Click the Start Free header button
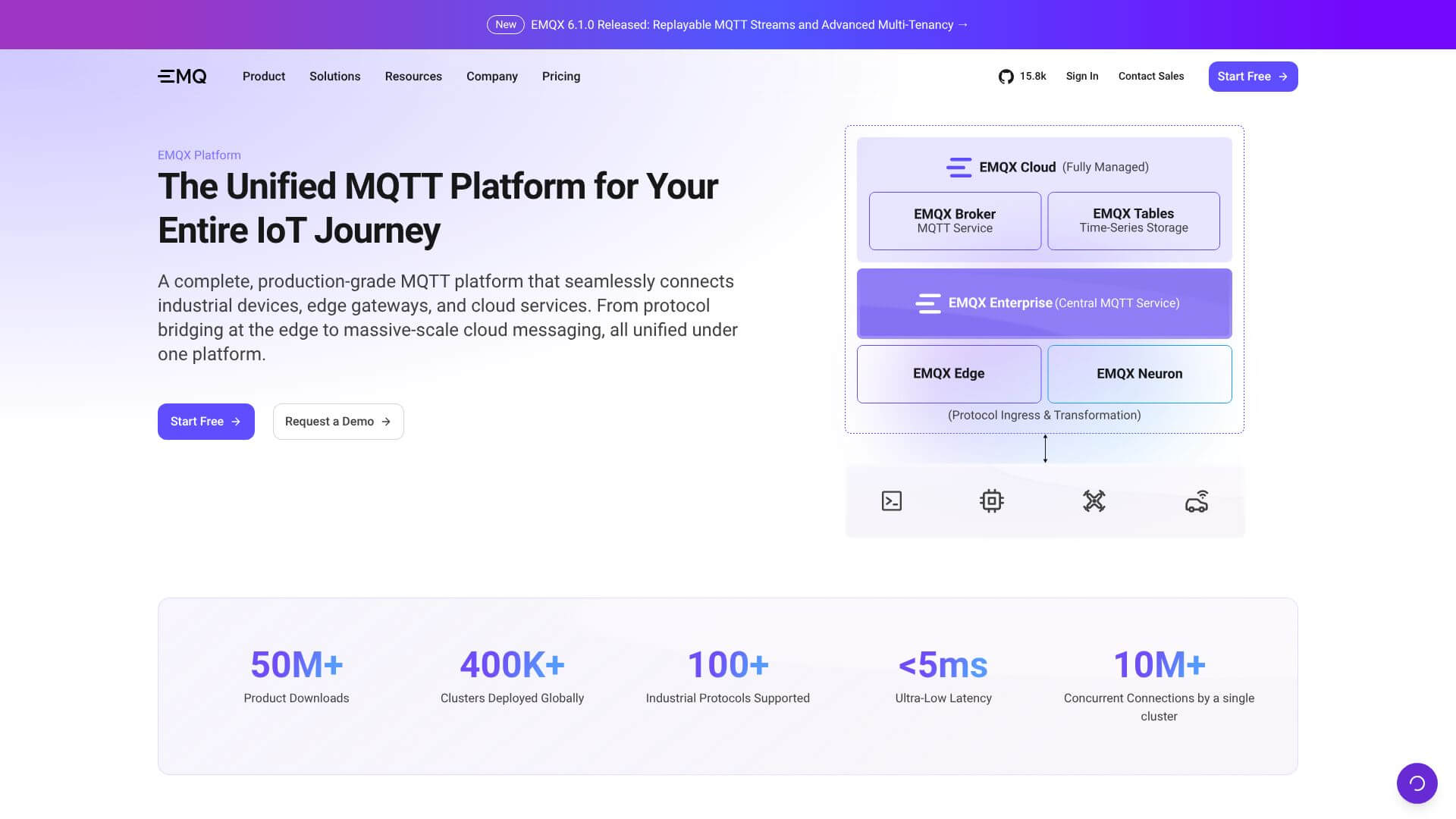1456x819 pixels. 1253,76
